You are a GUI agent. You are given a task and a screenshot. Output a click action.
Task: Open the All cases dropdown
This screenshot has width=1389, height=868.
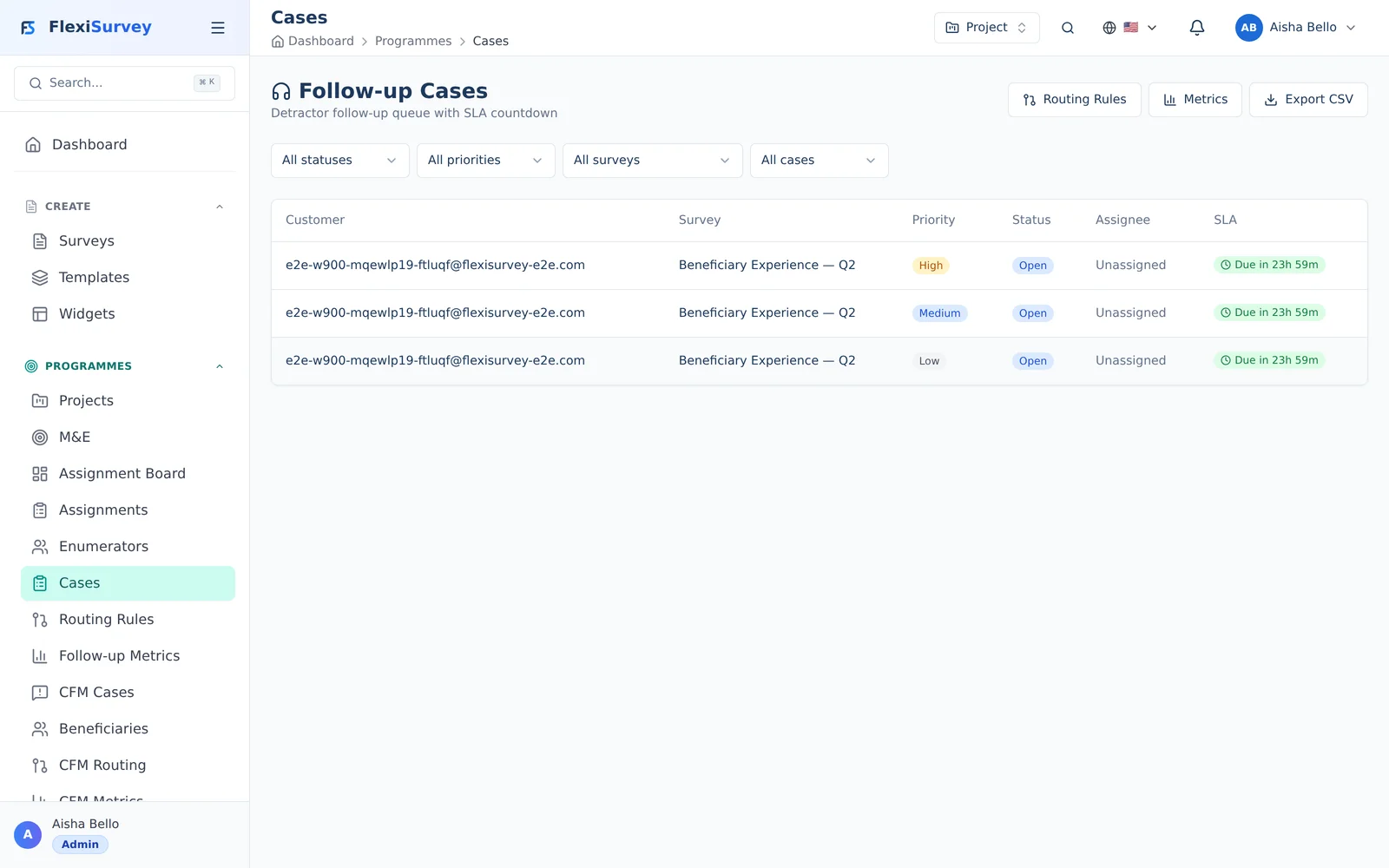[x=820, y=161]
